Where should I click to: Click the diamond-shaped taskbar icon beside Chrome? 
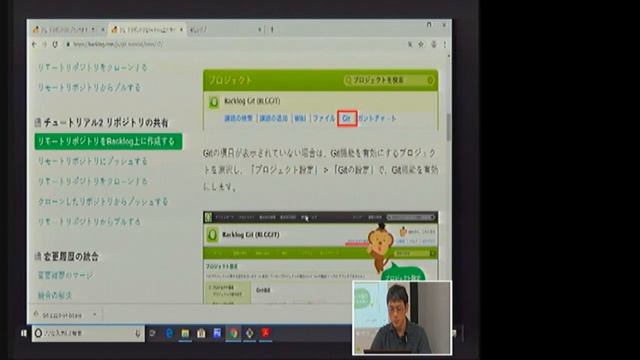[x=249, y=333]
